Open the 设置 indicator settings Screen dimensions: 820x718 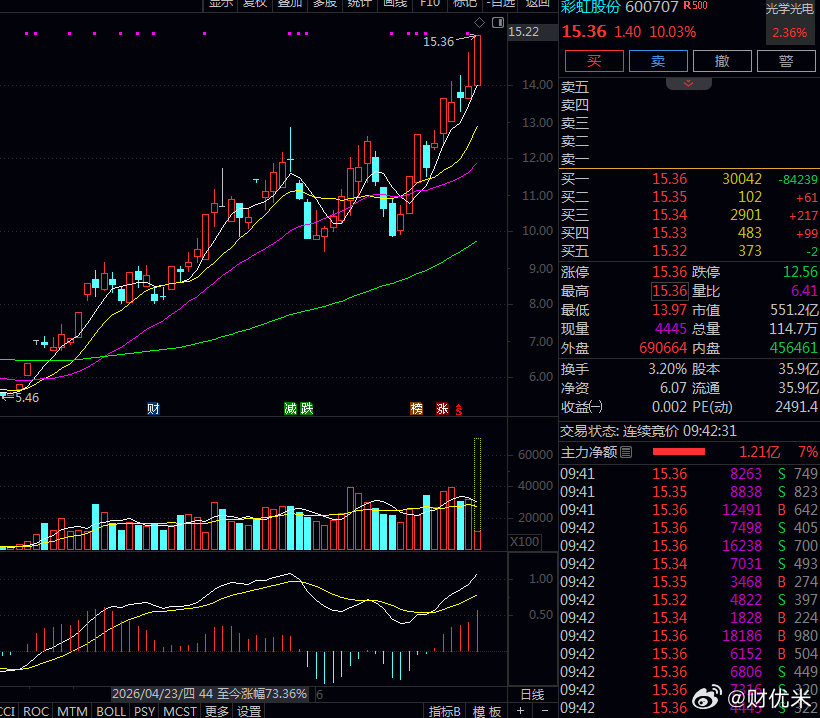pos(249,711)
